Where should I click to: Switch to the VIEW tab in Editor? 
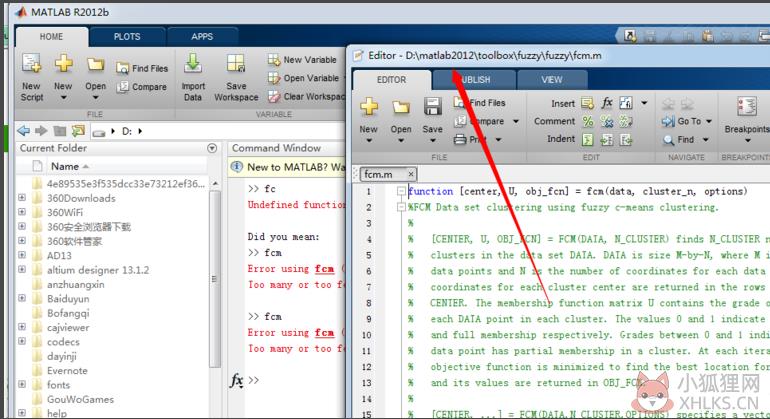click(x=552, y=80)
